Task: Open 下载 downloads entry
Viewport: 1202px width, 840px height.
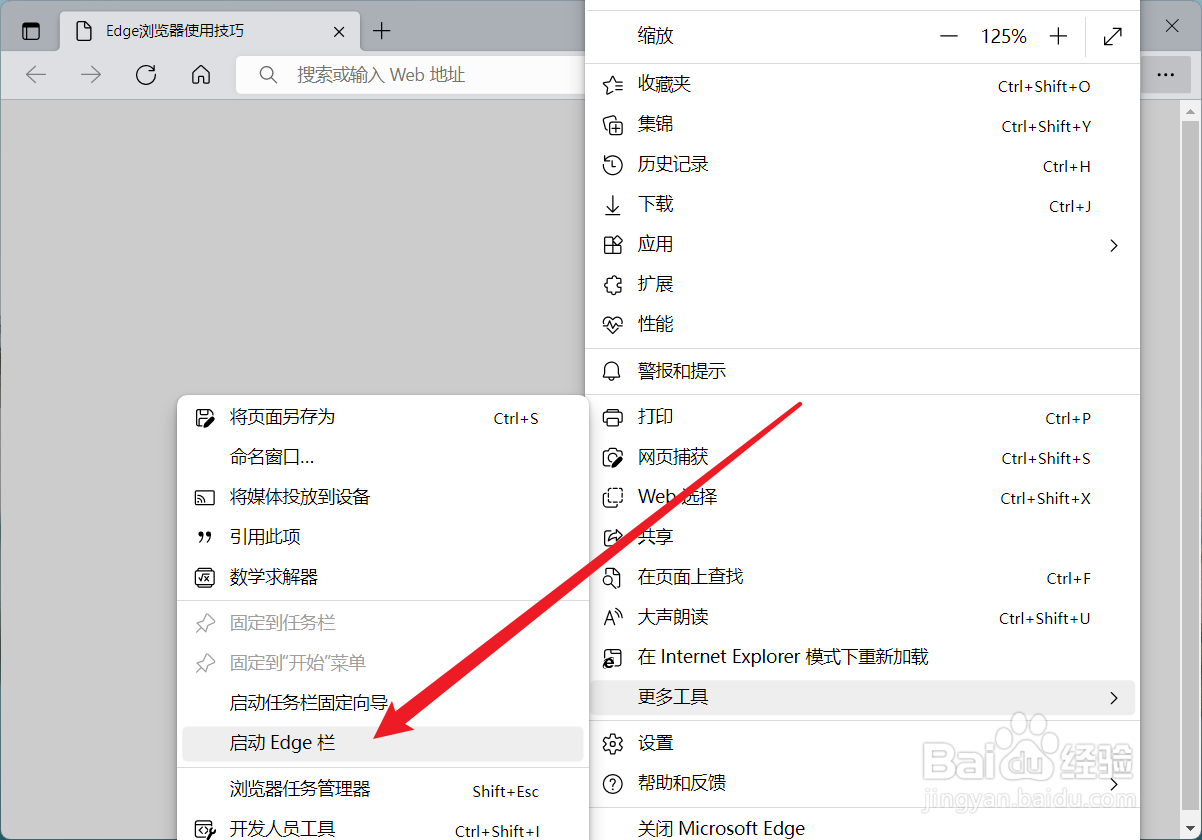Action: point(862,205)
